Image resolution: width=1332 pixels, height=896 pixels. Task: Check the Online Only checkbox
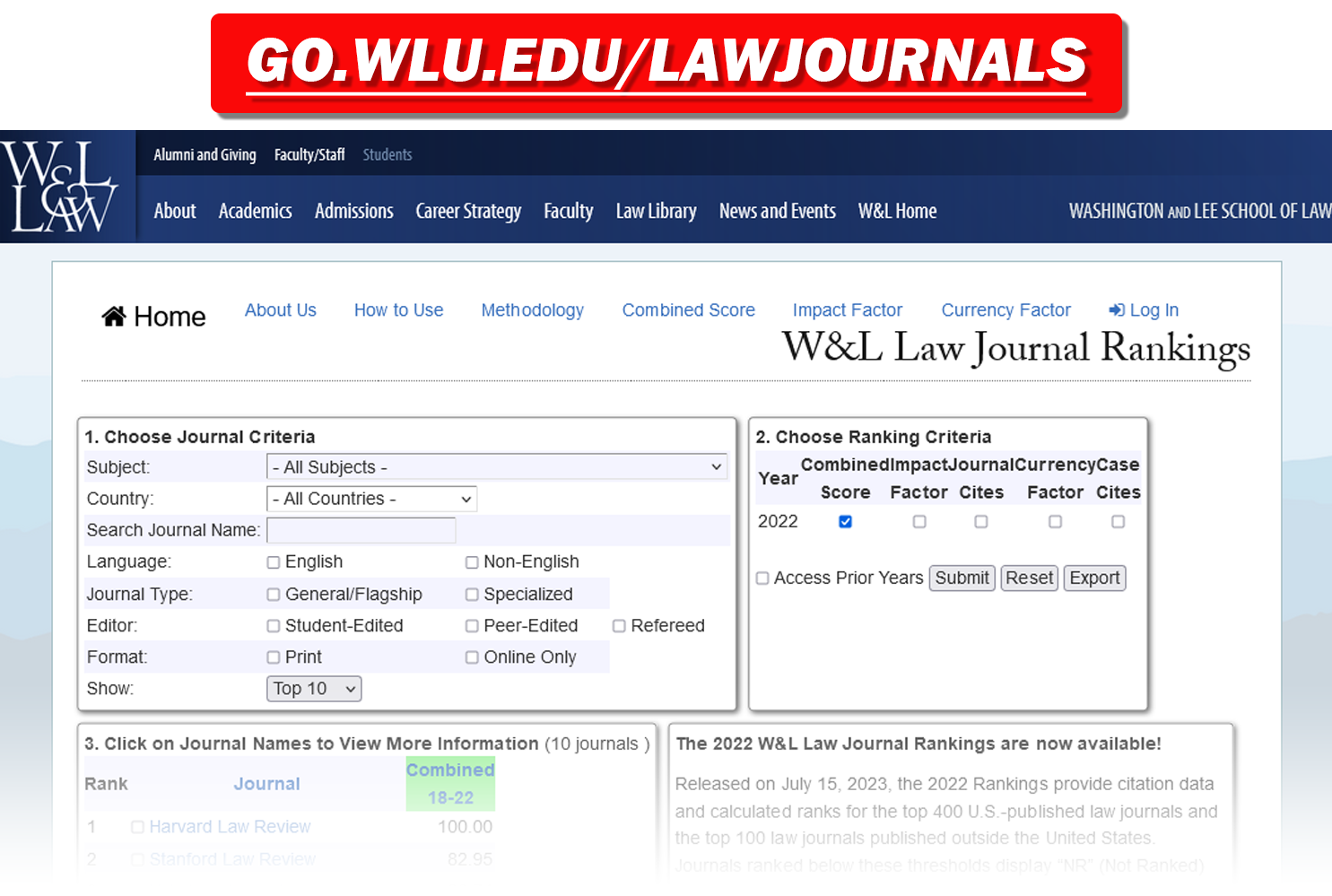472,657
